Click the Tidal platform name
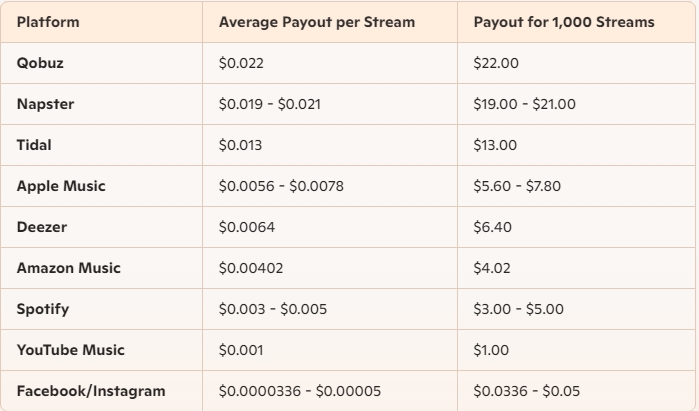Viewport: 699px width, 411px height. pyautogui.click(x=34, y=145)
